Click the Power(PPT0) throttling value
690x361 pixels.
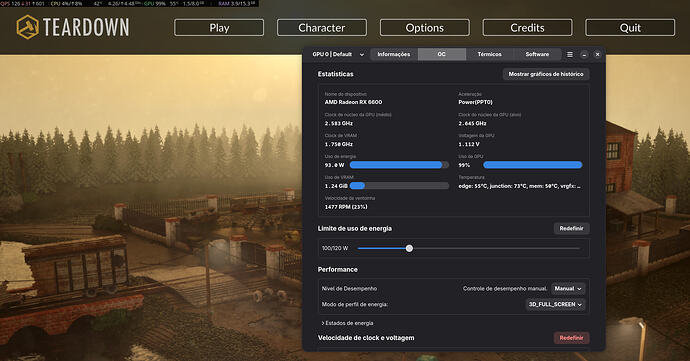(x=475, y=102)
